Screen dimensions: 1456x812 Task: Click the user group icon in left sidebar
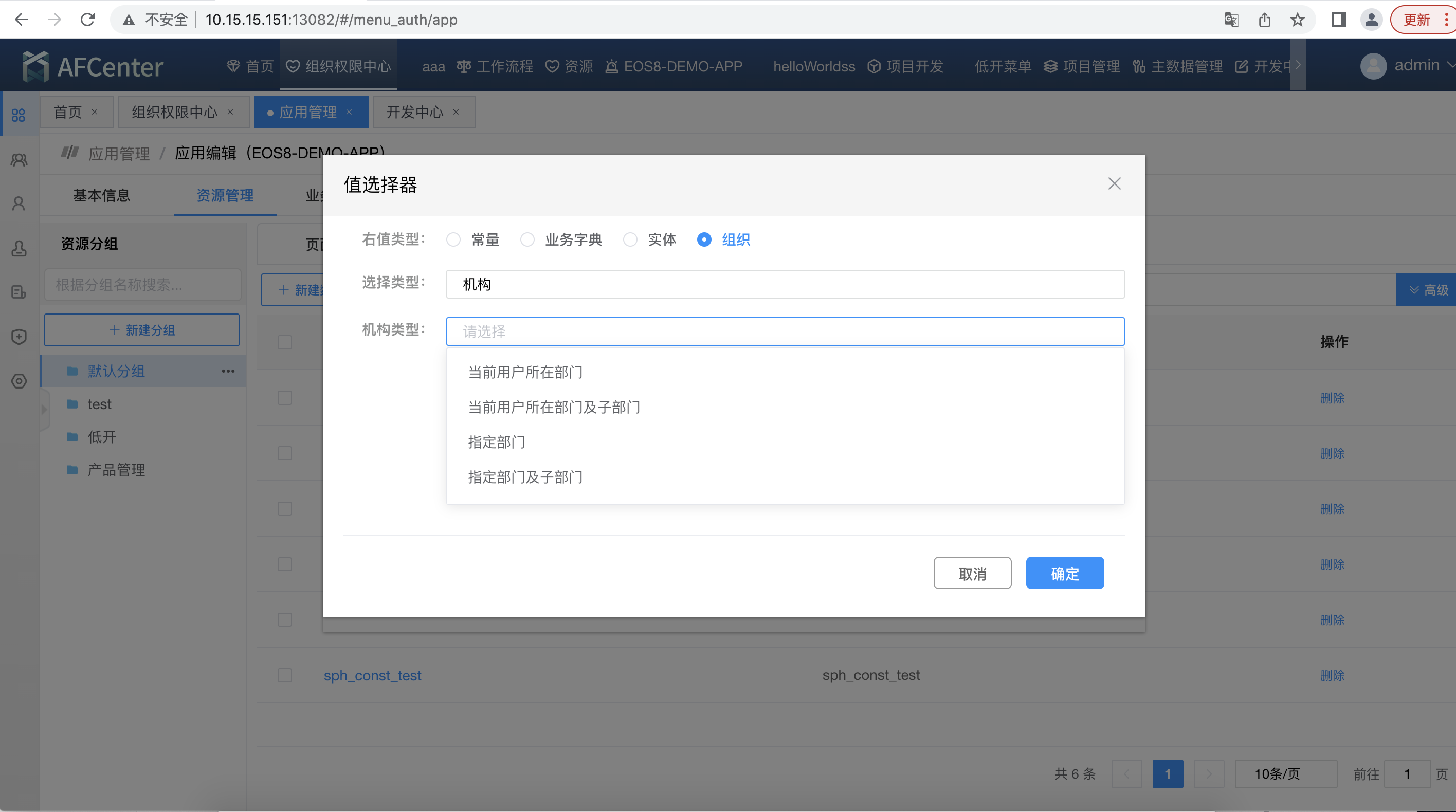click(x=19, y=160)
